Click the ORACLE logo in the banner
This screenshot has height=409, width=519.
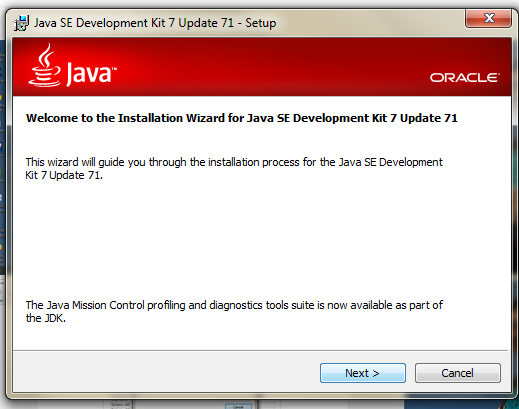point(465,78)
